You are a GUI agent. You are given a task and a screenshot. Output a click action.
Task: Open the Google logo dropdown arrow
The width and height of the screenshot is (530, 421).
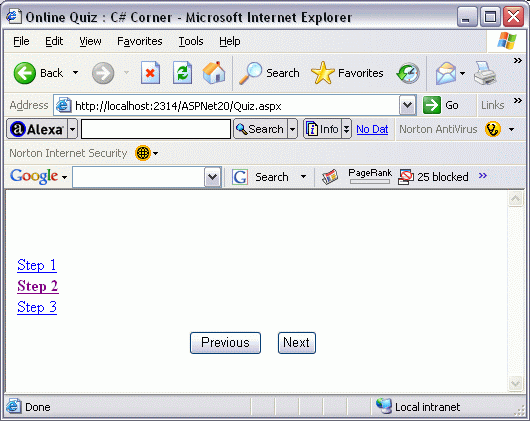(64, 177)
